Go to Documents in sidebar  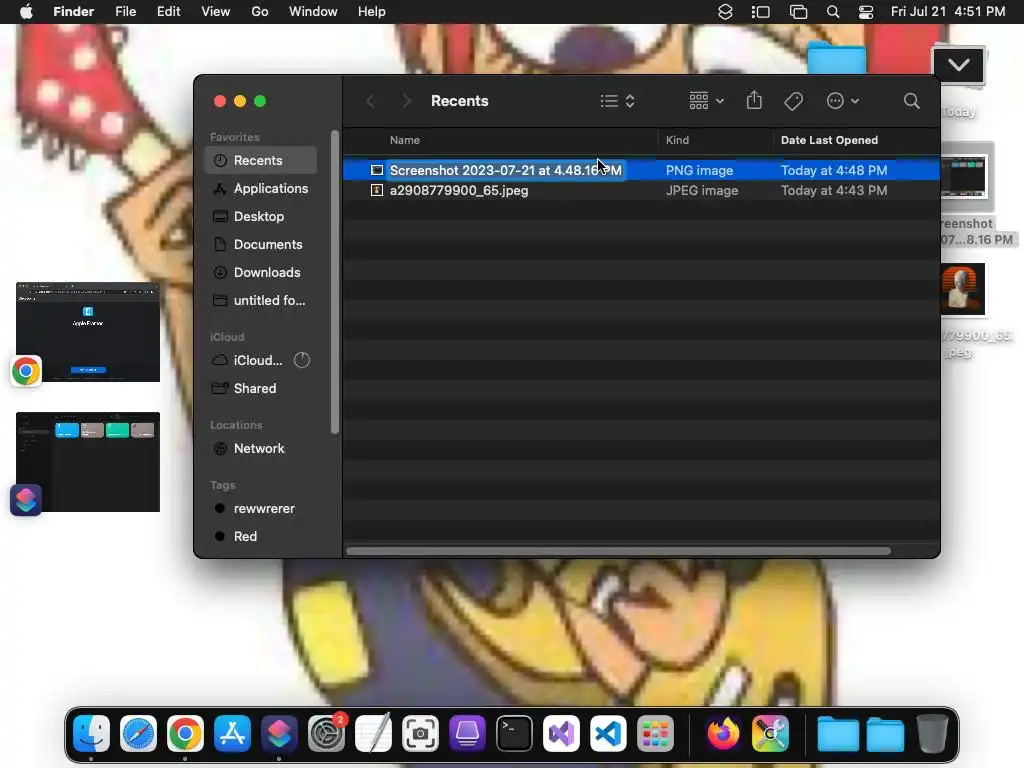(x=260, y=245)
